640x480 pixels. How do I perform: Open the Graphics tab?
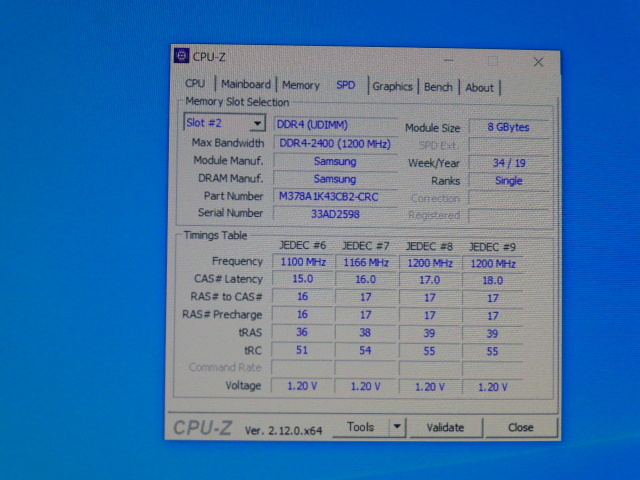(x=392, y=87)
